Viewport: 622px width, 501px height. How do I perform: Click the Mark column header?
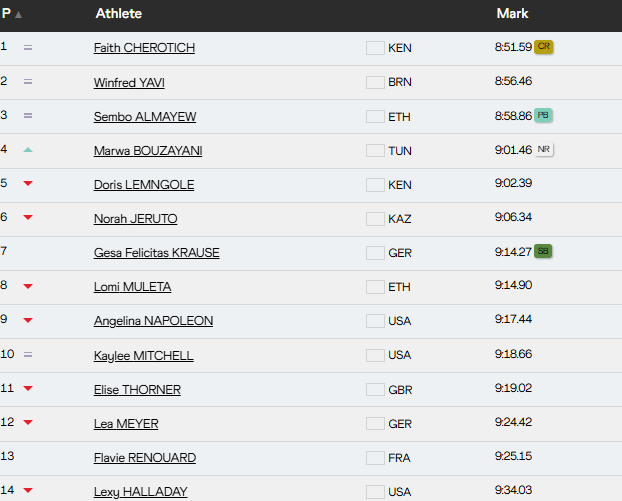(512, 14)
